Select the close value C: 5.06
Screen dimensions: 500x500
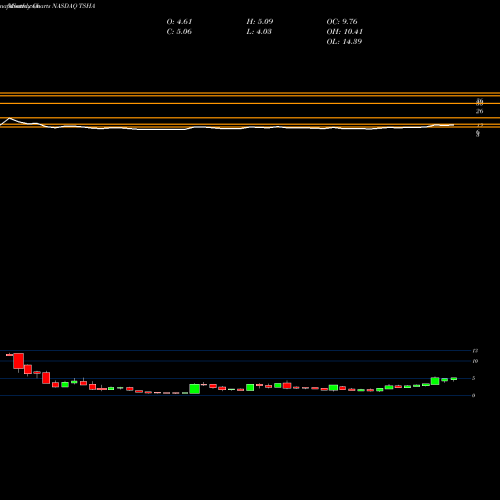pos(179,31)
